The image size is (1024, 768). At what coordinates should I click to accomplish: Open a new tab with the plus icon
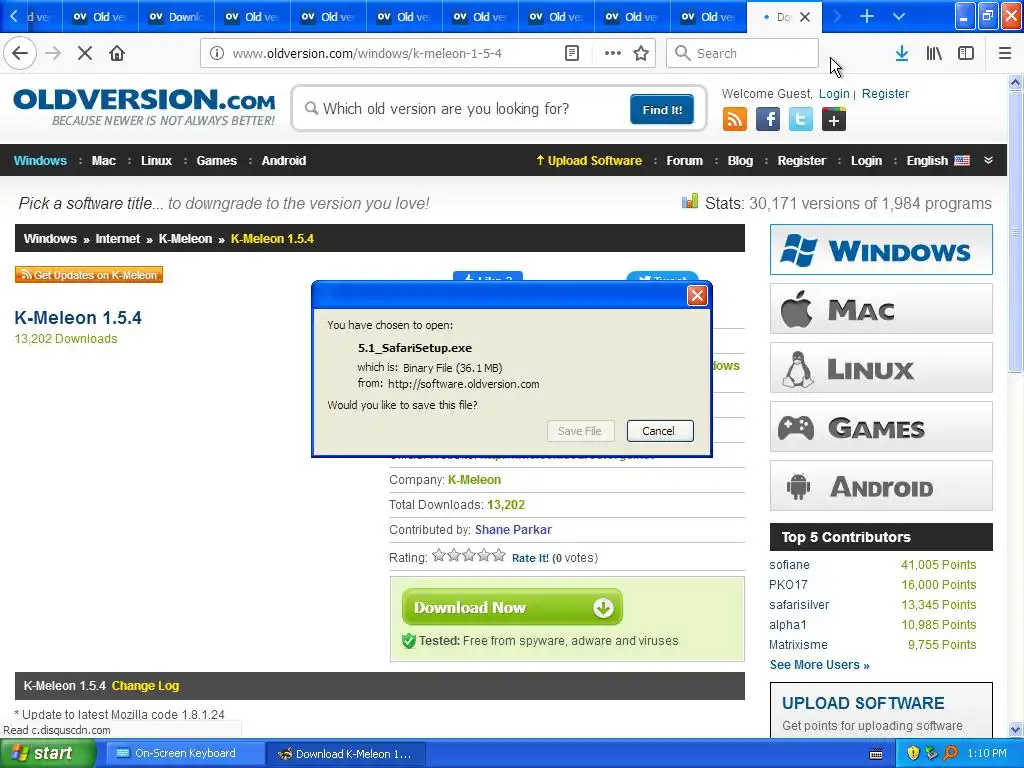(867, 16)
